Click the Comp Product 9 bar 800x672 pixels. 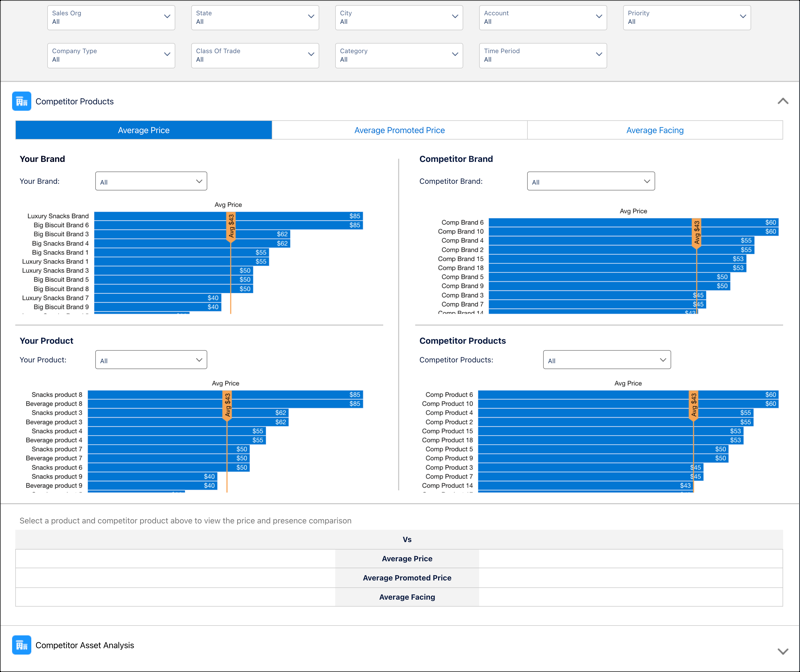(x=603, y=458)
